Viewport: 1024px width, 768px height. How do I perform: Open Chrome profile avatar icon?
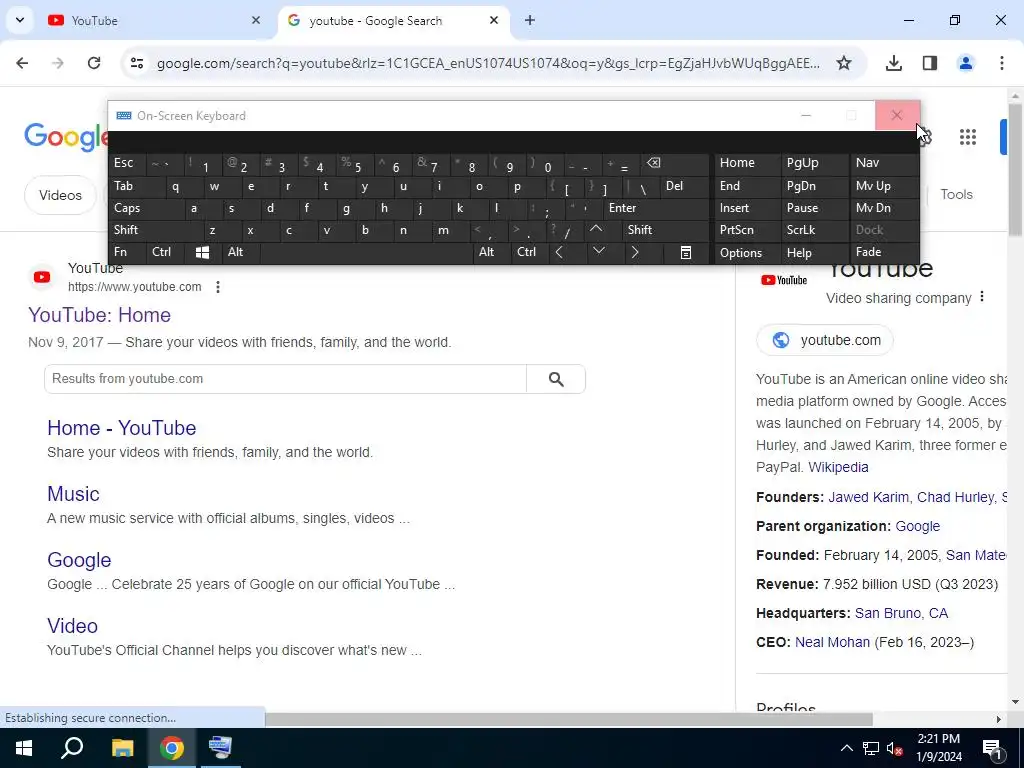point(965,63)
